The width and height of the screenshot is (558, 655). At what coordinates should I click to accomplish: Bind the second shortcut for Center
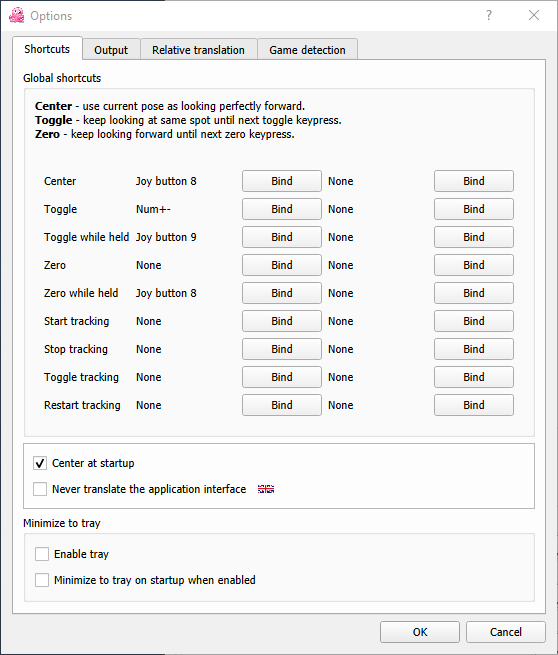474,181
